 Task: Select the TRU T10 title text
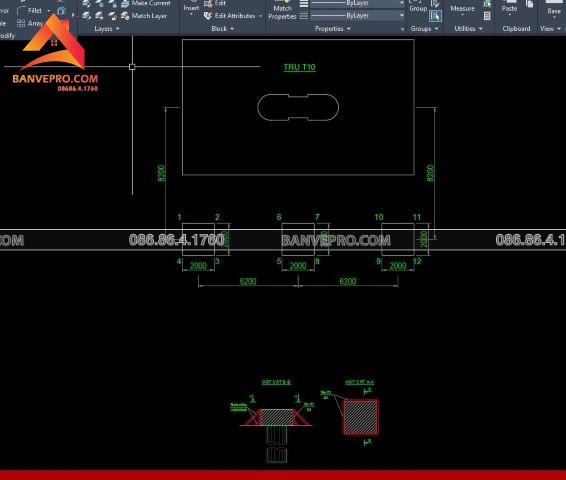coord(299,67)
